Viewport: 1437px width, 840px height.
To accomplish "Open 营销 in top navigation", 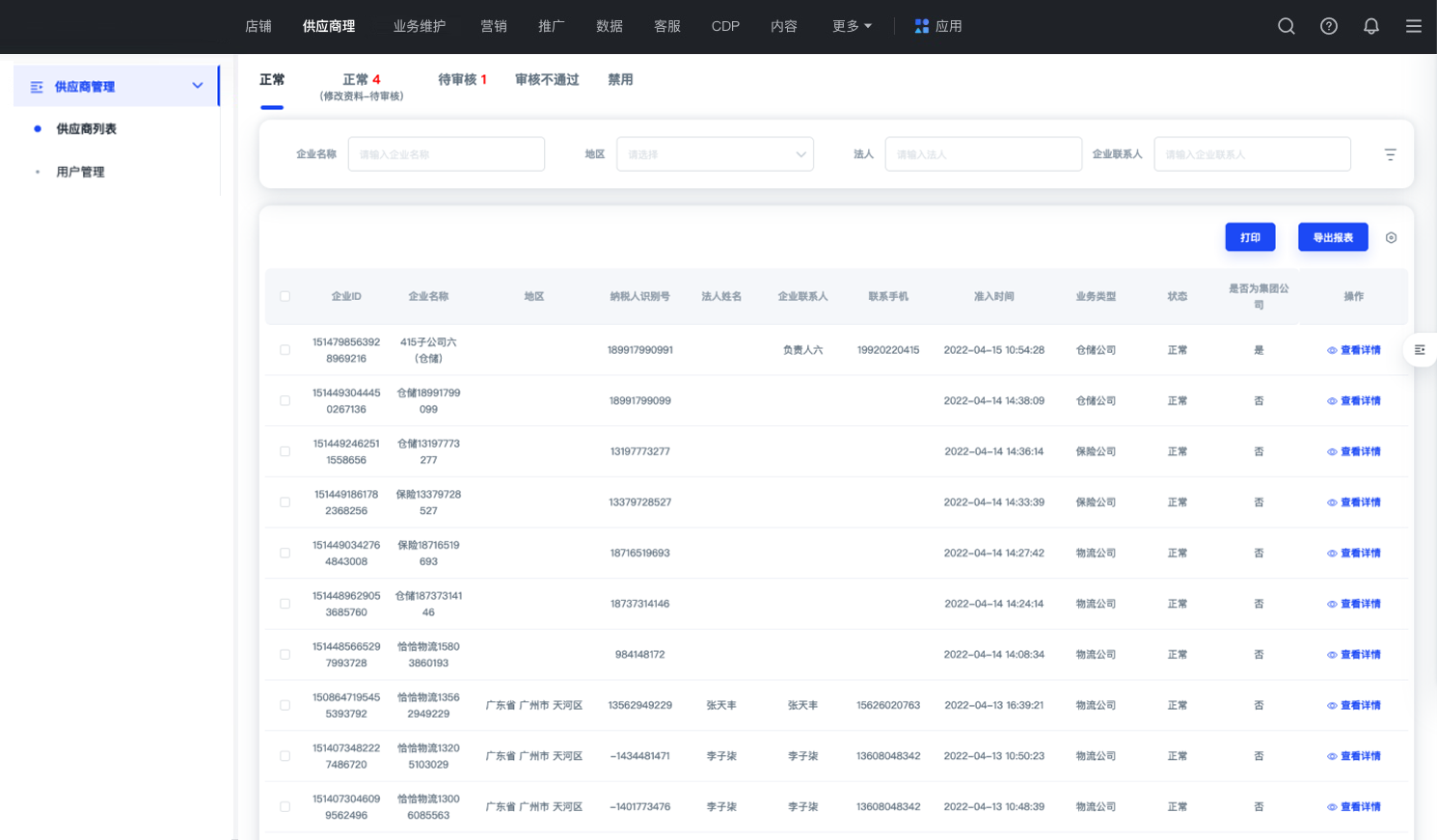I will (494, 26).
